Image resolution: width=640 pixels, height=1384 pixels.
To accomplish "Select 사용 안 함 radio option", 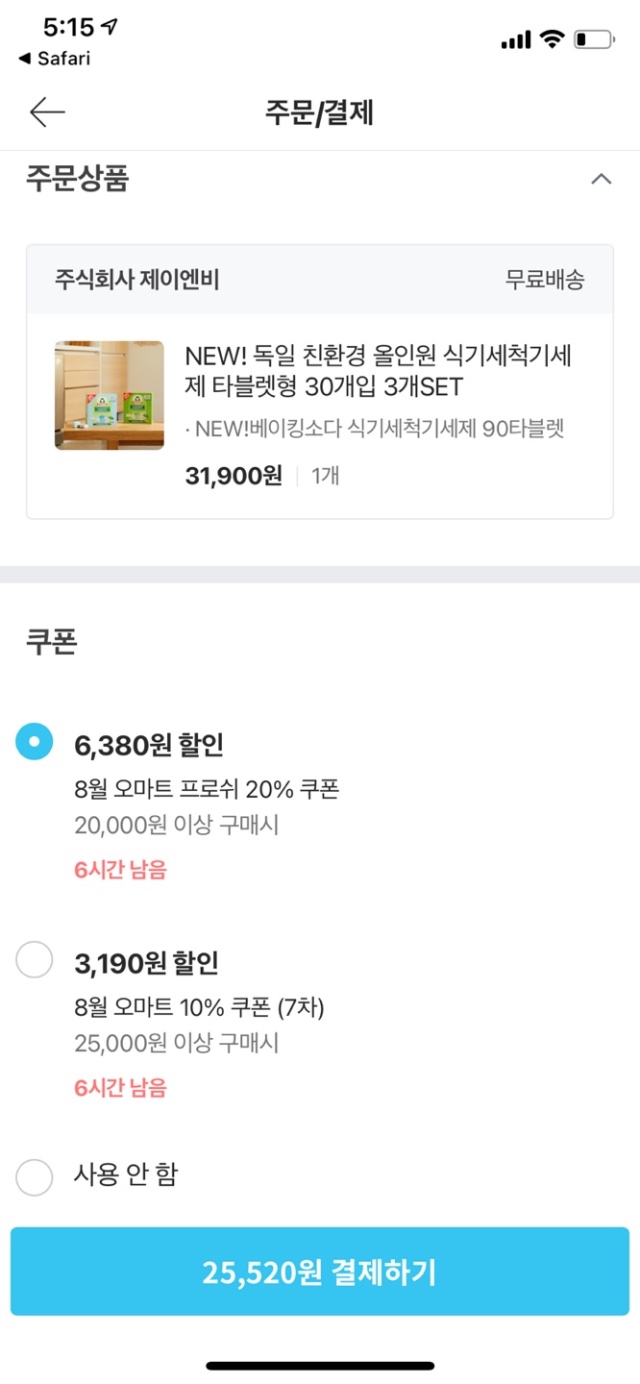I will [x=34, y=1176].
